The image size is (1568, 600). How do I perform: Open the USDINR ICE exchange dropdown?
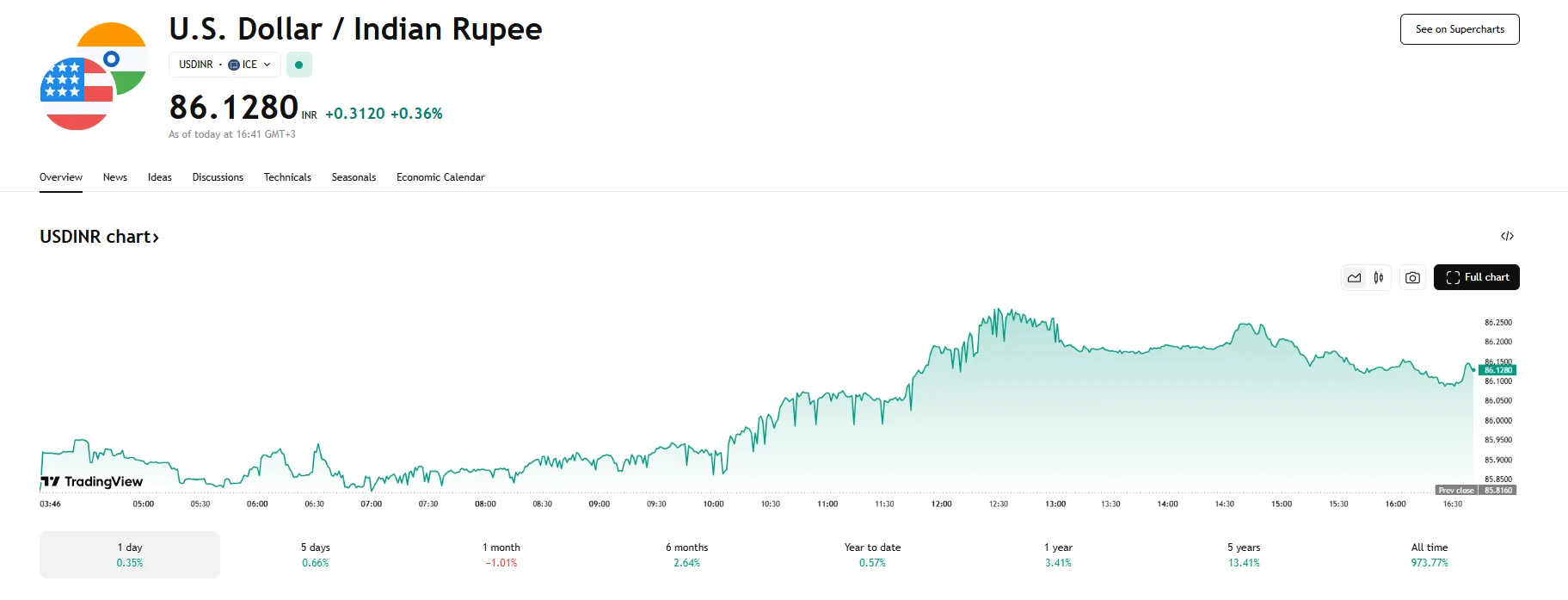[224, 65]
